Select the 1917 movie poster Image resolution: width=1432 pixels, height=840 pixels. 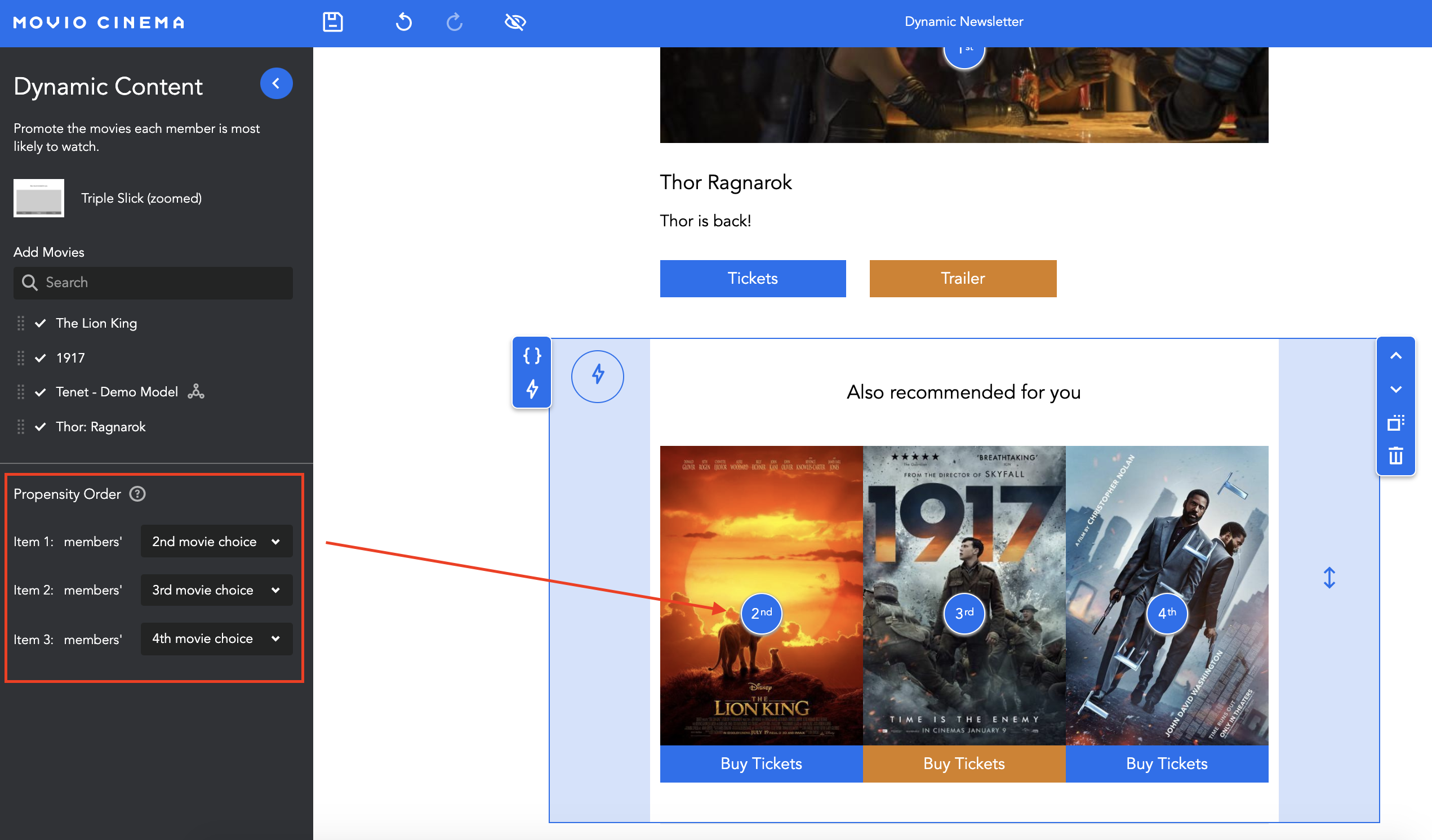point(964,596)
